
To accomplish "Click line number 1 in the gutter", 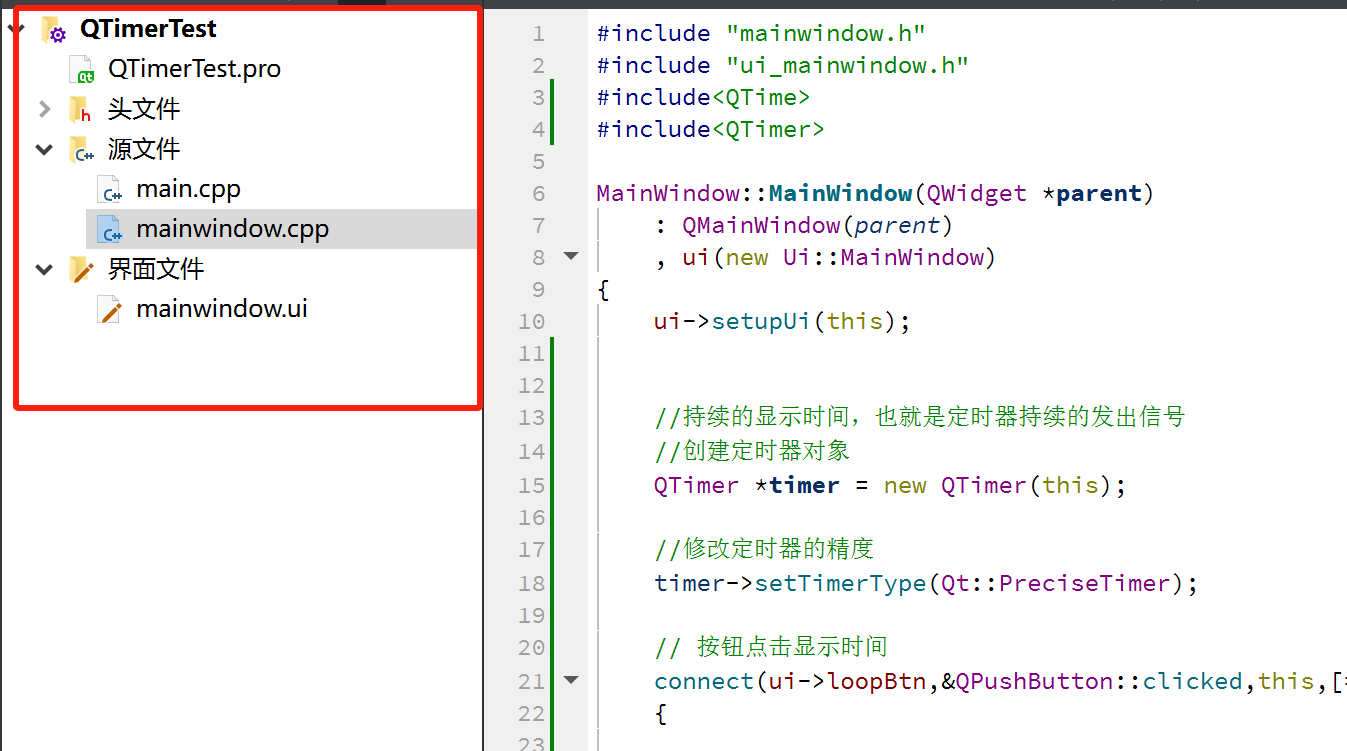I will (x=538, y=33).
